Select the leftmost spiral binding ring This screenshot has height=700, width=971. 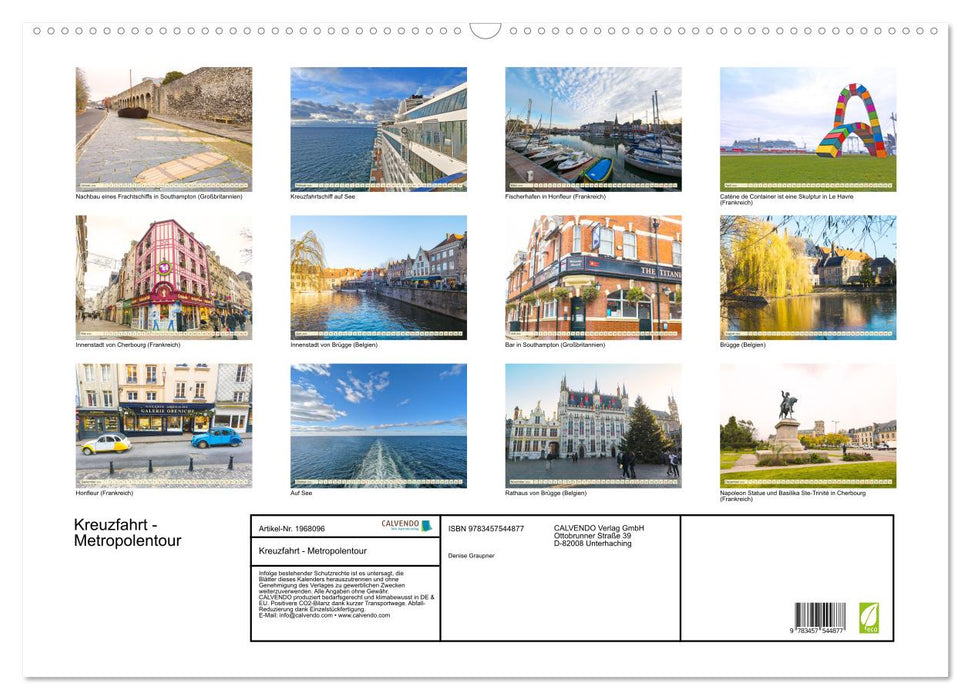tap(38, 33)
